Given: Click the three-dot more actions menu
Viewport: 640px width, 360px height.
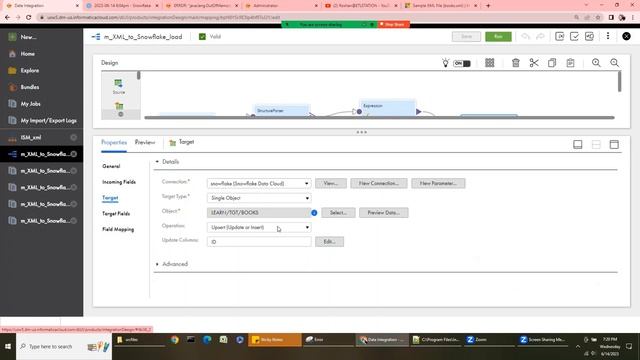Looking at the screenshot, I should [608, 36].
